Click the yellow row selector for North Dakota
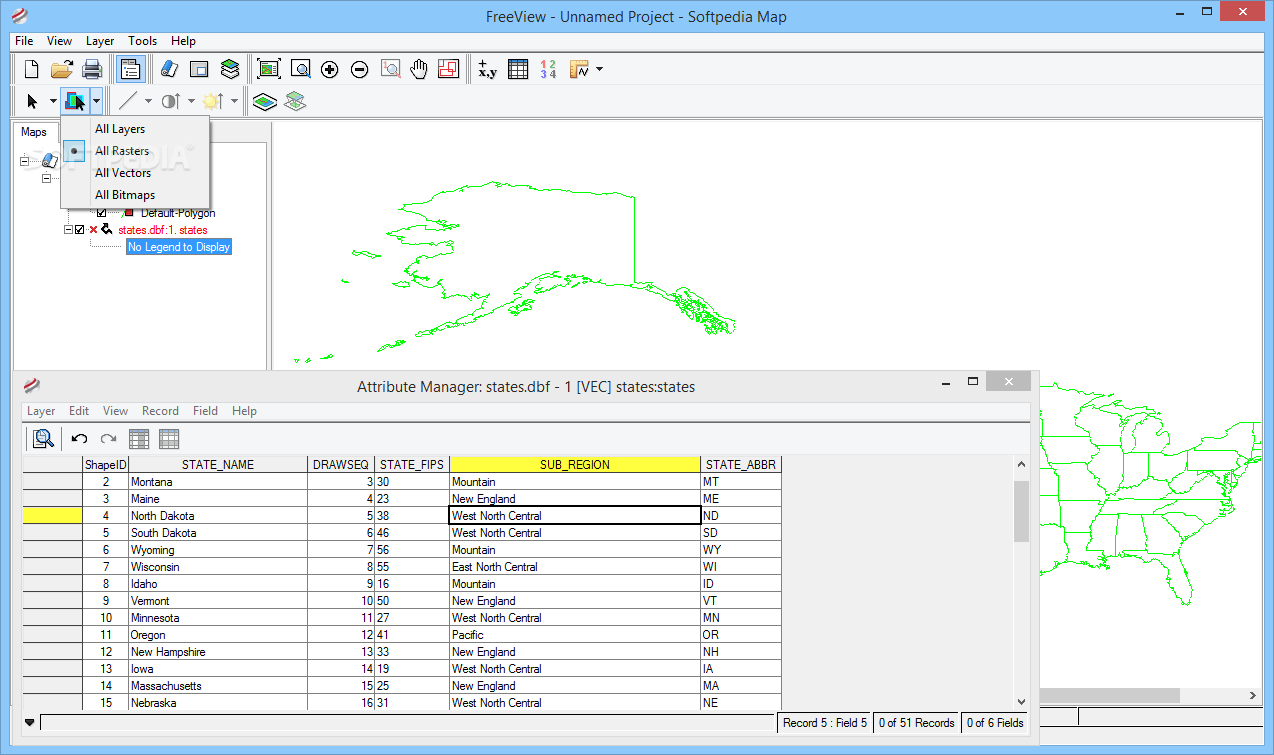The image size is (1274, 755). pos(52,516)
